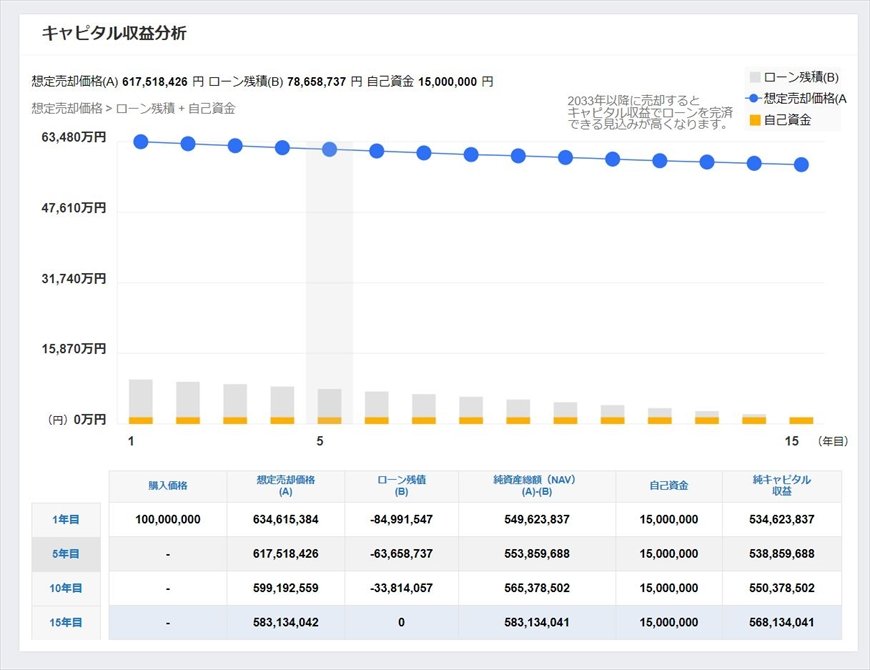
Task: Click the orange bar at year 15
Action: coord(801,420)
